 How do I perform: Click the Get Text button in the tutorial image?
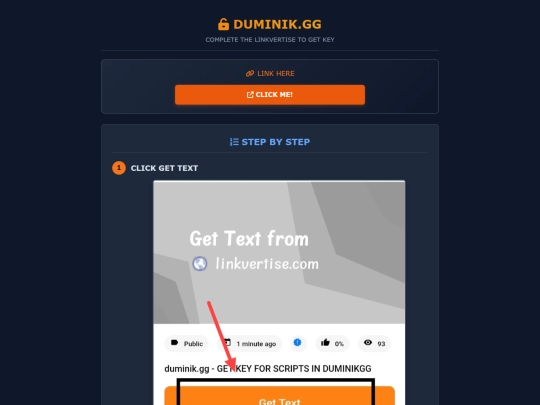point(279,396)
